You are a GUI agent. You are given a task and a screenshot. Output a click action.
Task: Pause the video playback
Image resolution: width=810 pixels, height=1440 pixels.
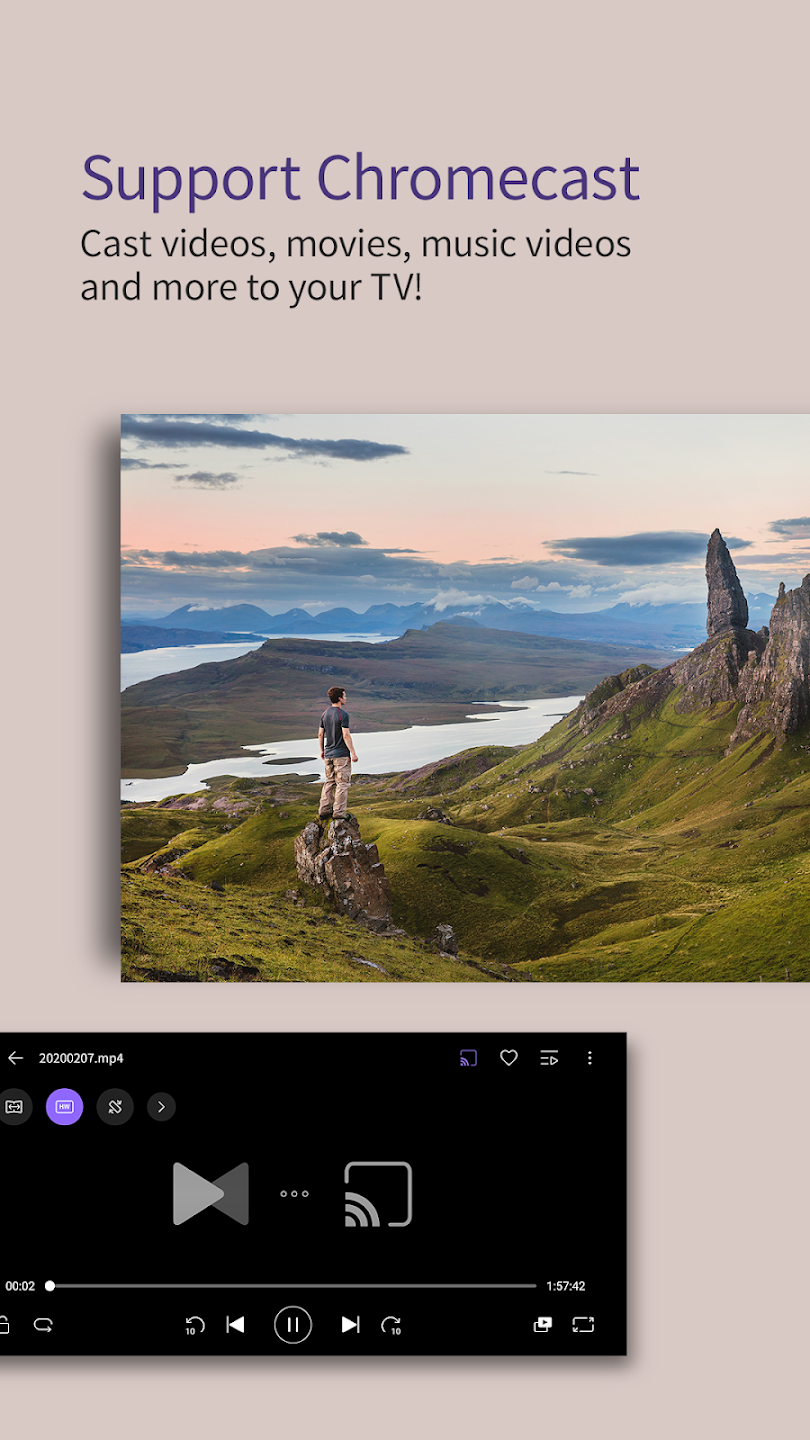point(293,1325)
